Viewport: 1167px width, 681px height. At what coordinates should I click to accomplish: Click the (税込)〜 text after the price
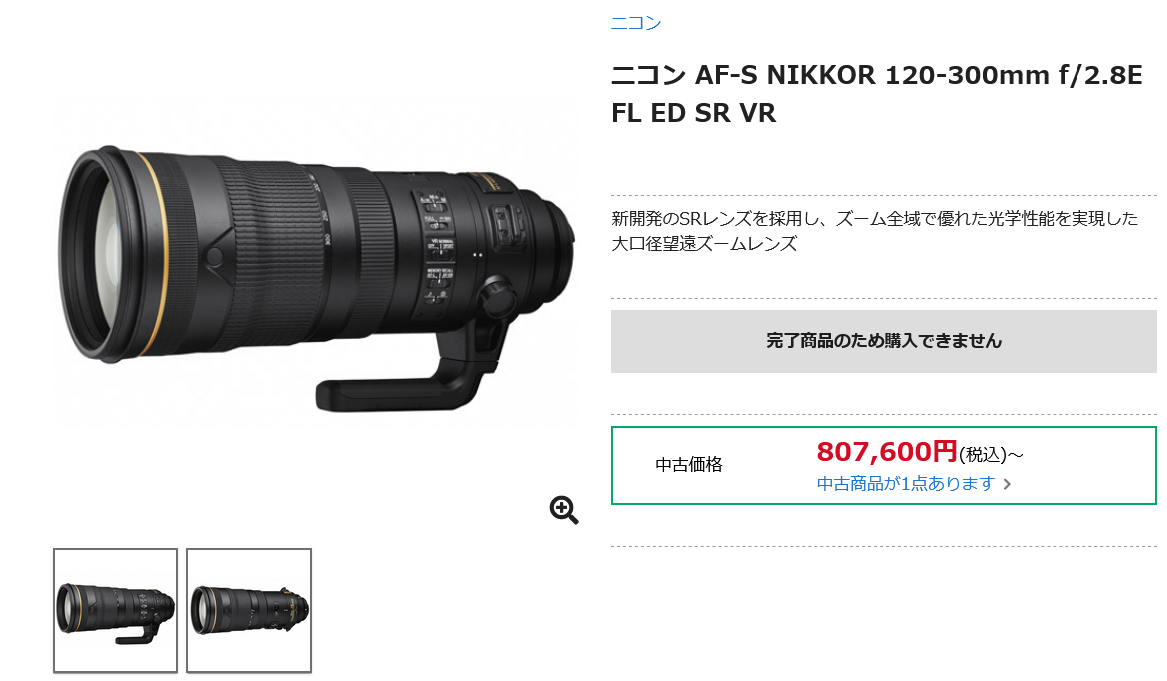[991, 454]
